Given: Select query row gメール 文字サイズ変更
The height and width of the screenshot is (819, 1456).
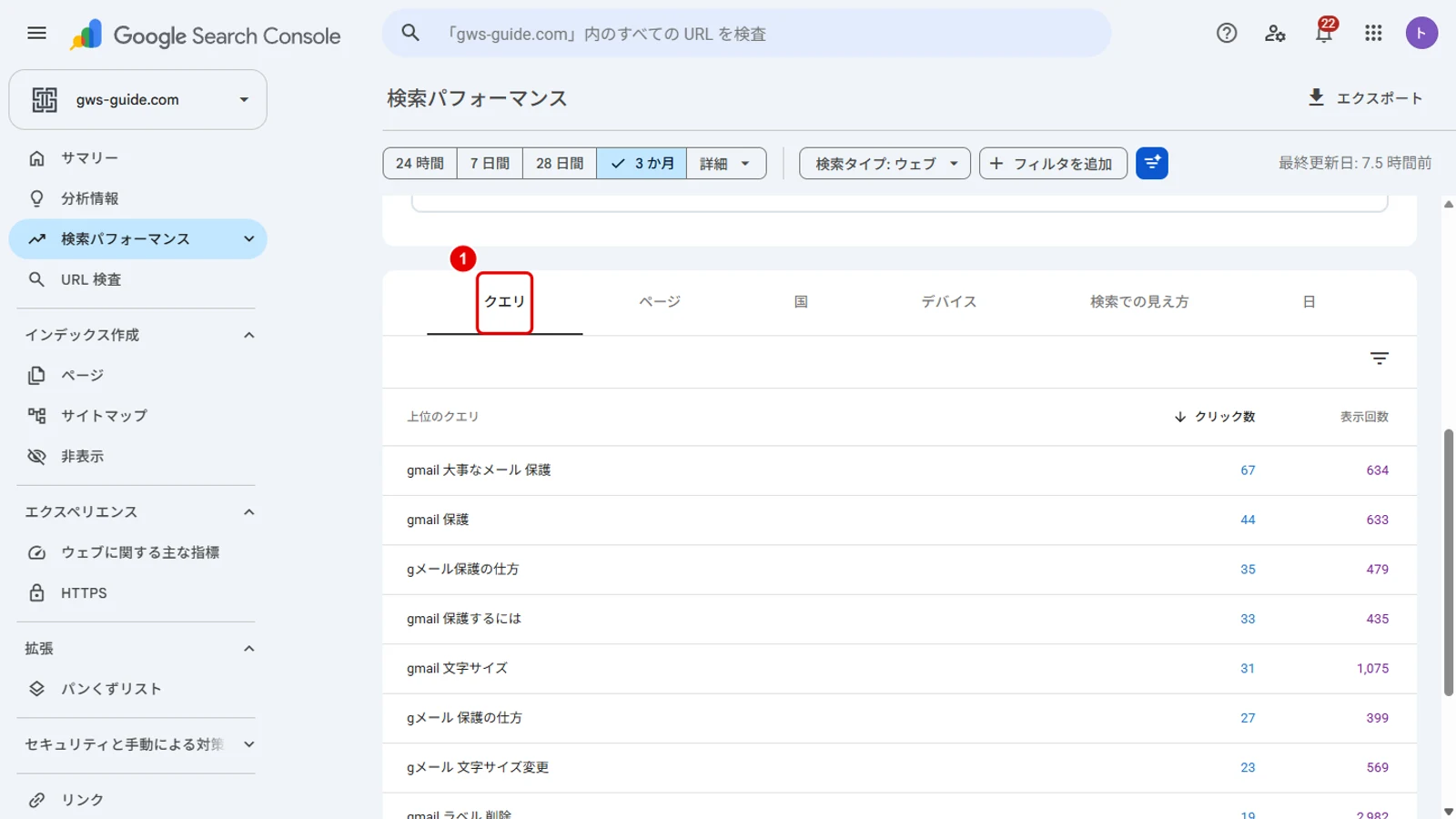Looking at the screenshot, I should pos(899,768).
